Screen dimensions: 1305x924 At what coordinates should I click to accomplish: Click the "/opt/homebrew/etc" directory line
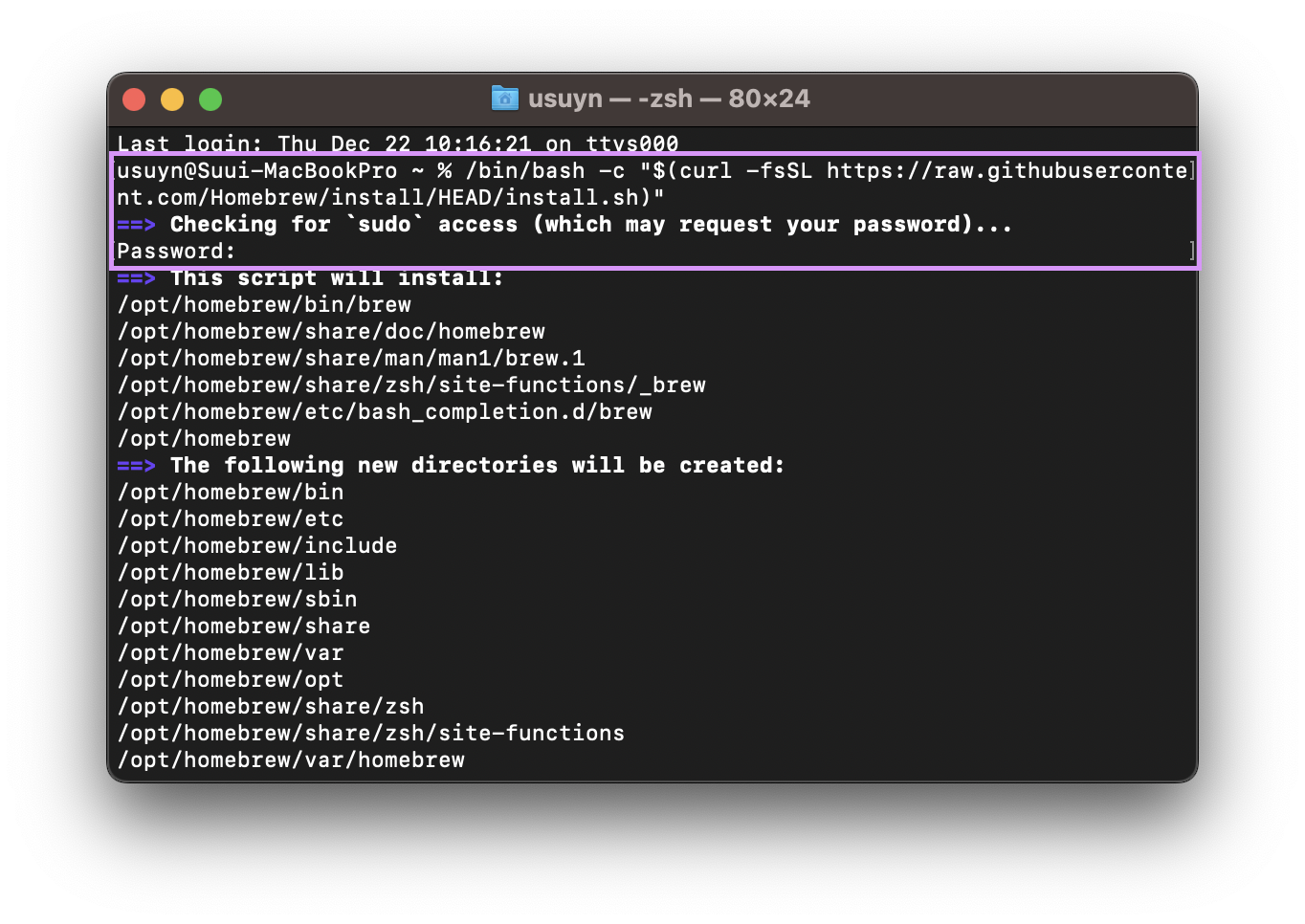[231, 519]
